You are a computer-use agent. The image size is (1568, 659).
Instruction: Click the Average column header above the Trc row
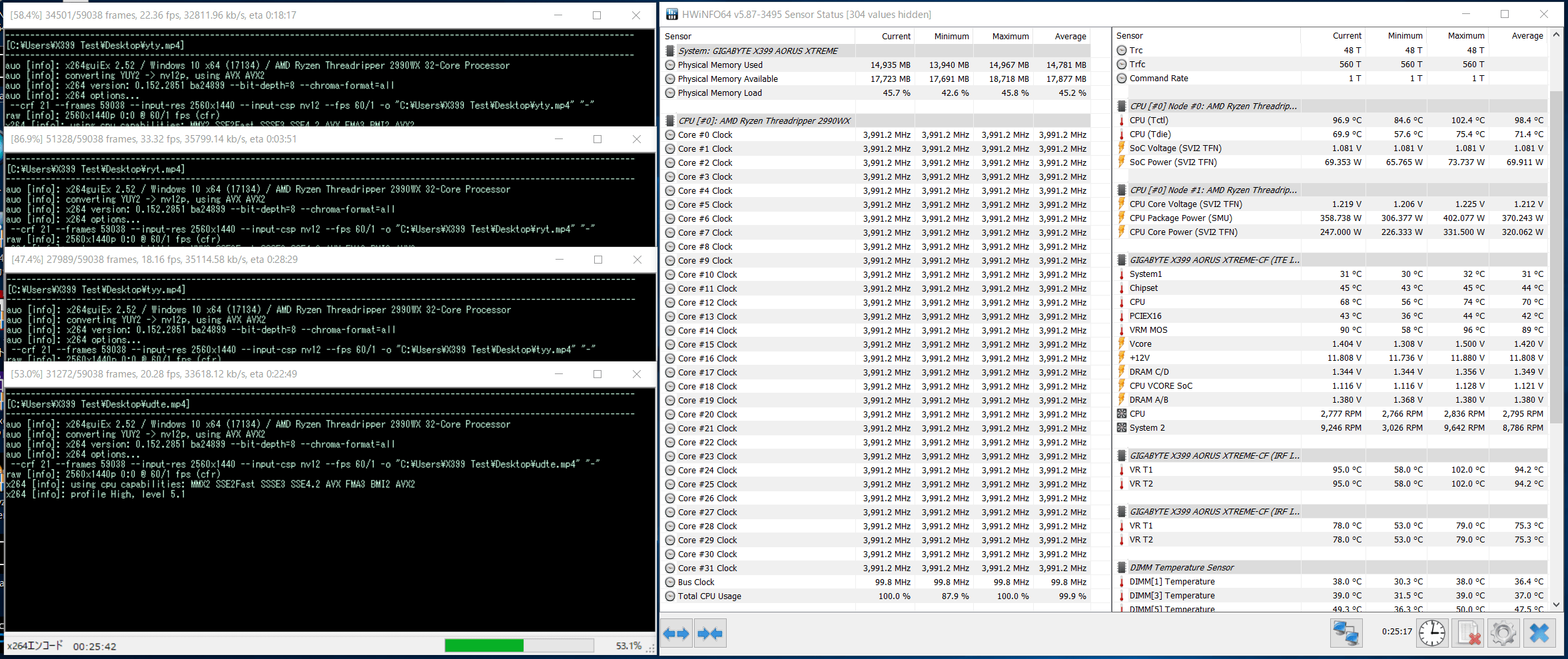click(x=1519, y=36)
